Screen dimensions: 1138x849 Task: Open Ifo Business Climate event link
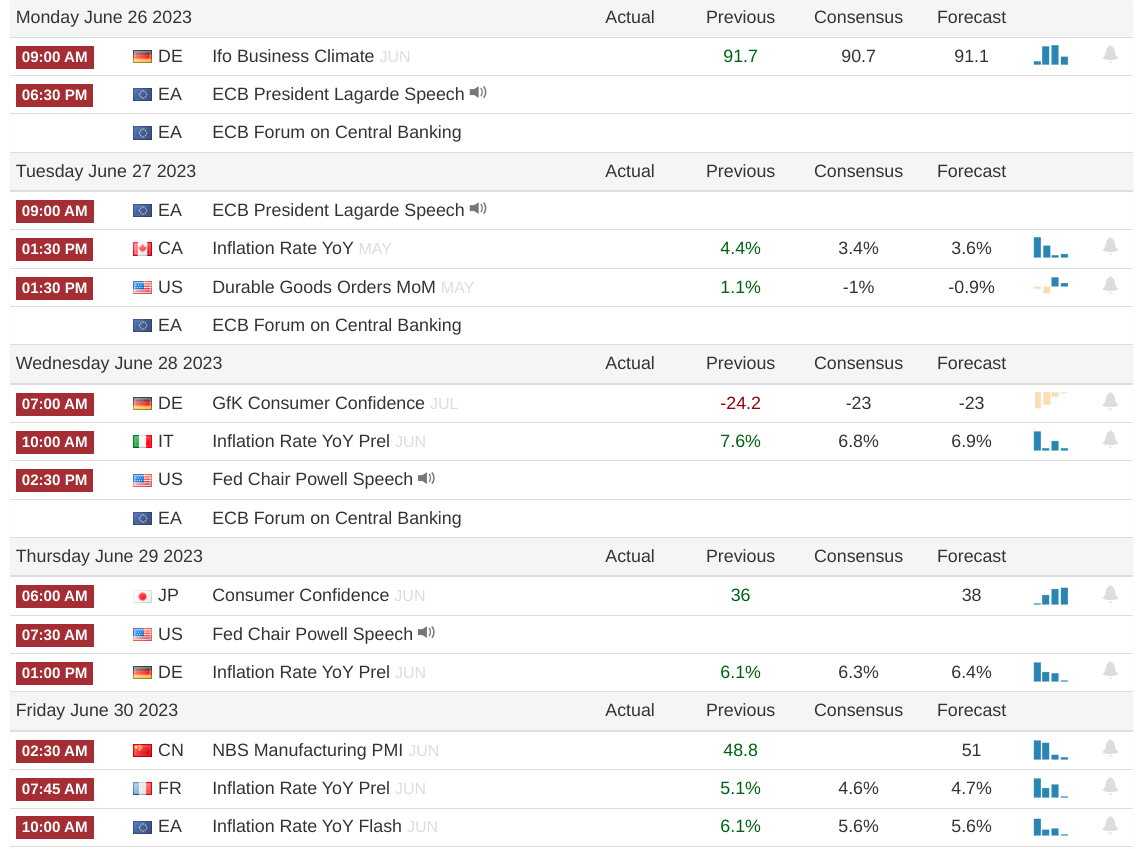[293, 56]
